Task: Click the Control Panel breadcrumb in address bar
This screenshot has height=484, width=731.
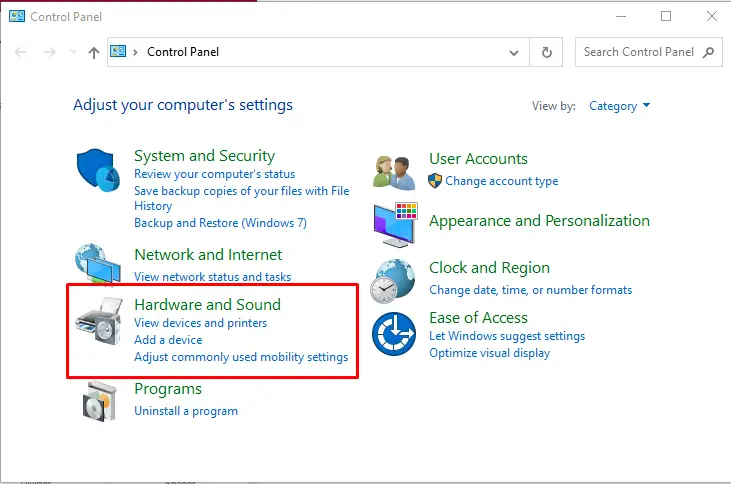Action: point(183,52)
